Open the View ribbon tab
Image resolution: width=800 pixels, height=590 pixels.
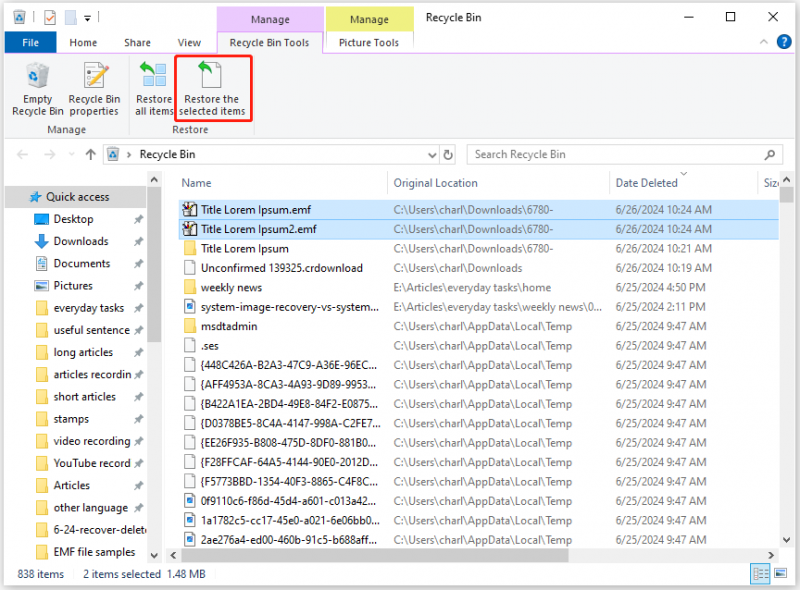coord(189,43)
